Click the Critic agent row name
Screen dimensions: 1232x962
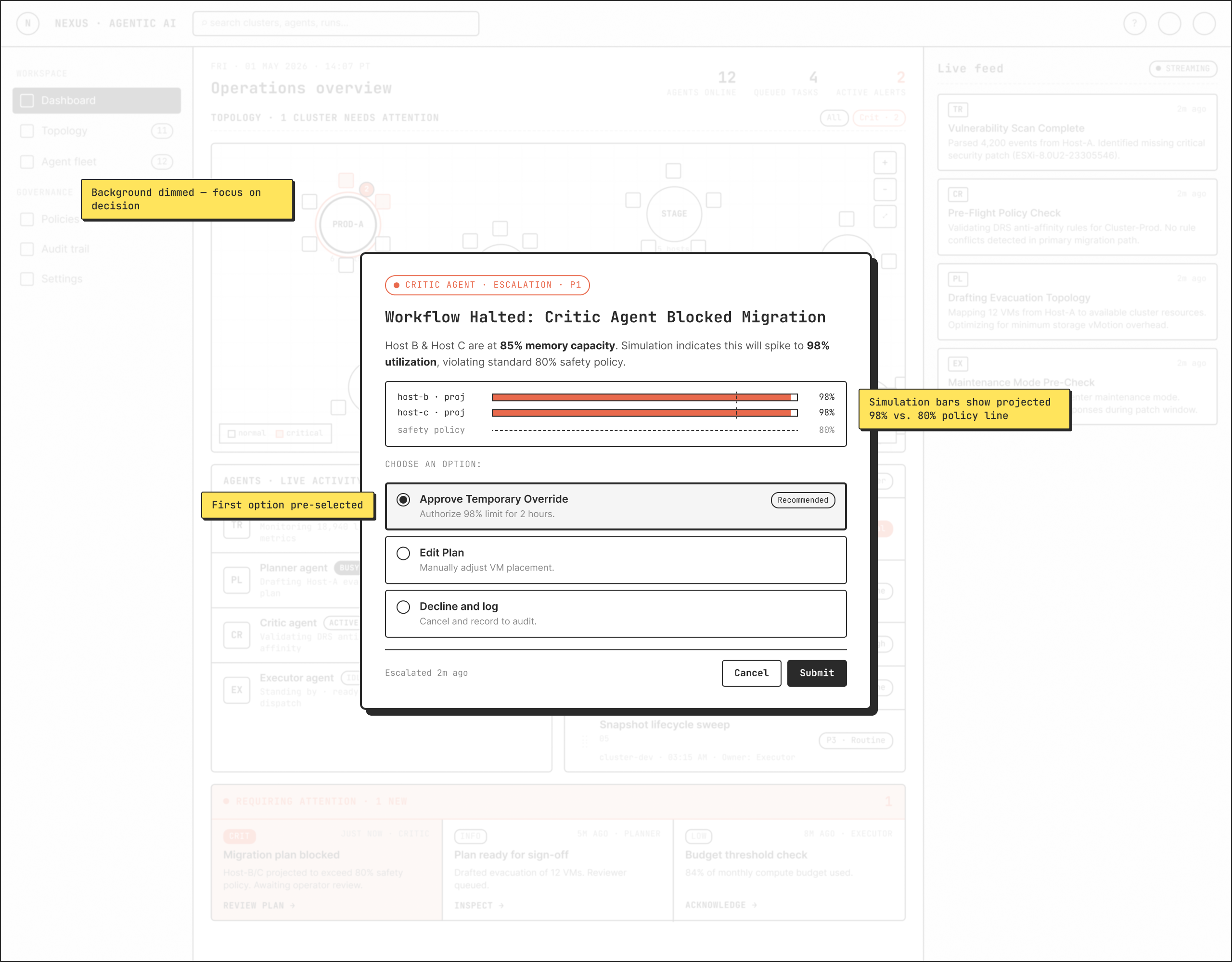coord(288,622)
